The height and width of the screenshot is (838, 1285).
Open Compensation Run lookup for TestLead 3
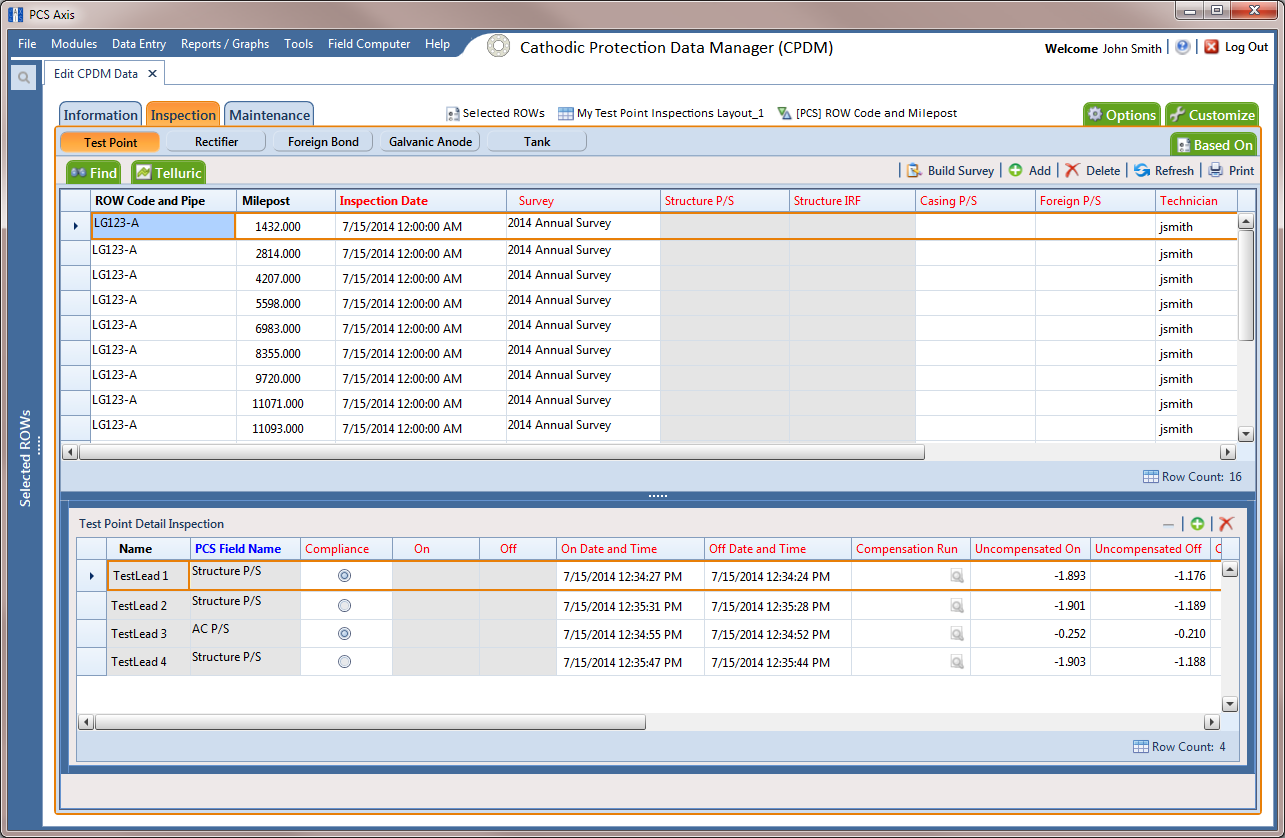point(957,634)
